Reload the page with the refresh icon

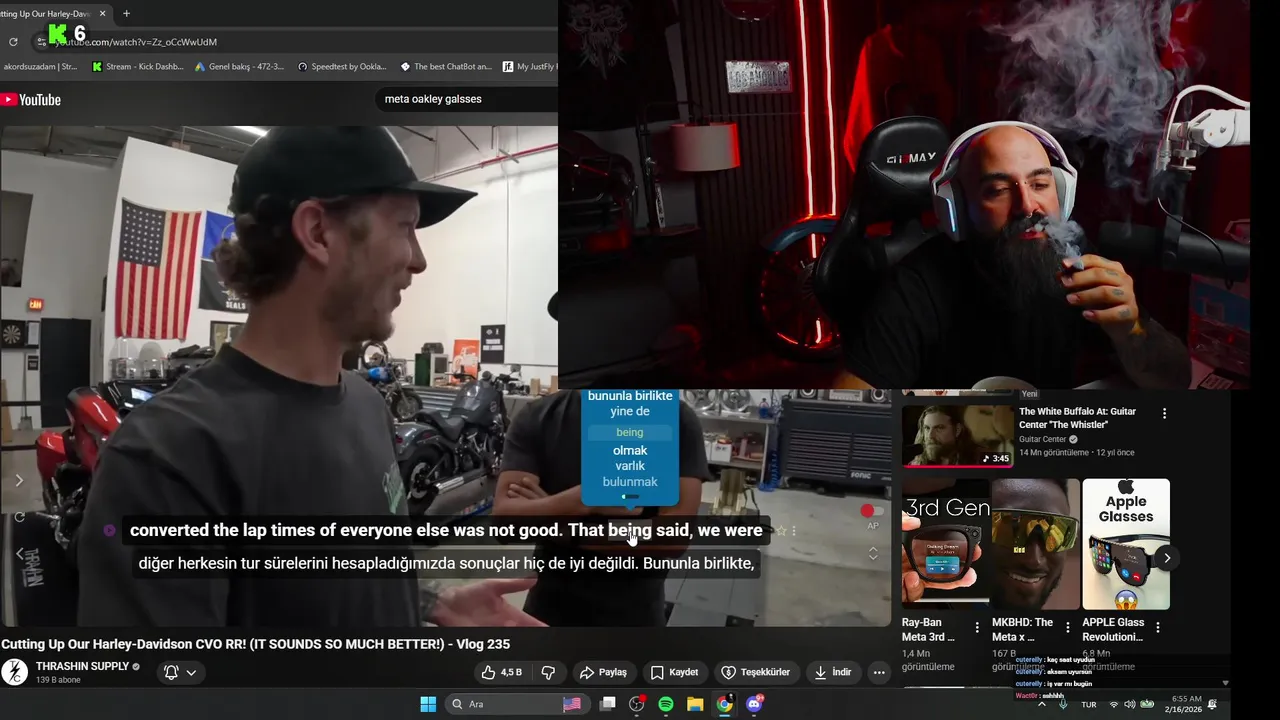(x=13, y=42)
